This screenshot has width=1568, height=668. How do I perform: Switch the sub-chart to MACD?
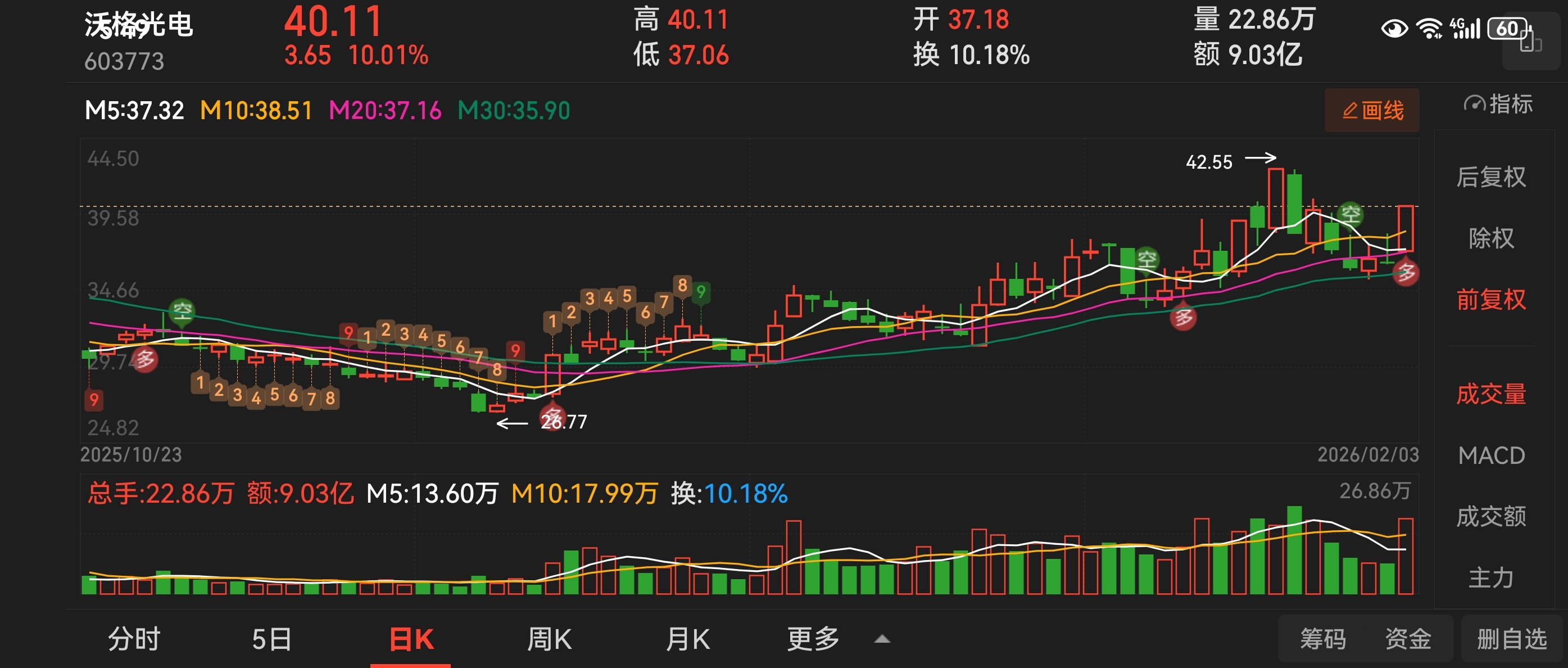pos(1490,455)
